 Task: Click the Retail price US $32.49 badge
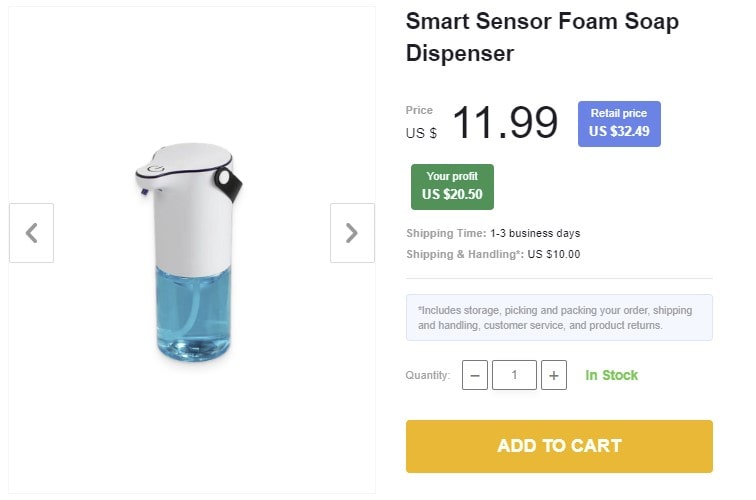[619, 123]
